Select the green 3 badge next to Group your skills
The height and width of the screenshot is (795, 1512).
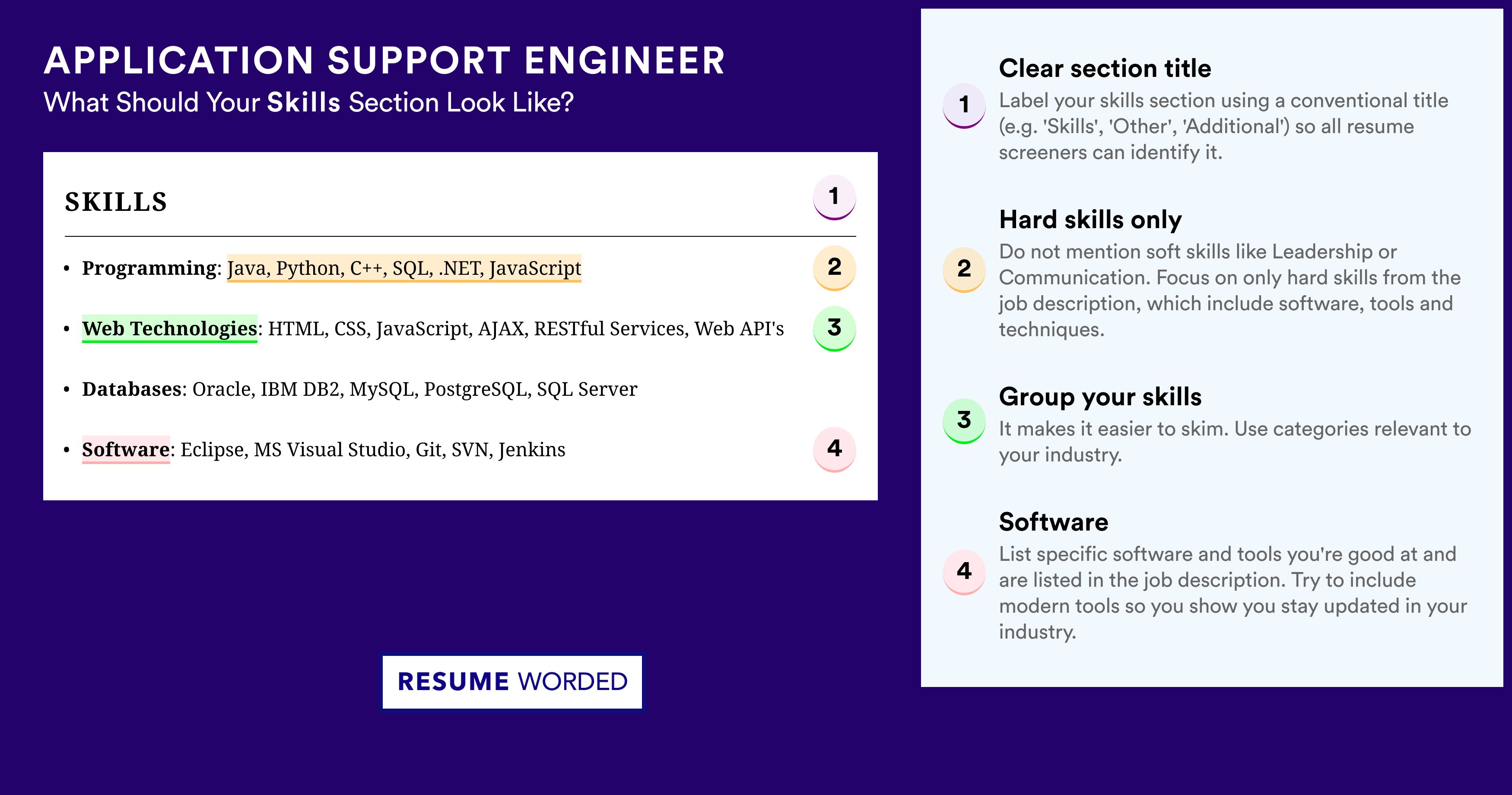pos(964,421)
